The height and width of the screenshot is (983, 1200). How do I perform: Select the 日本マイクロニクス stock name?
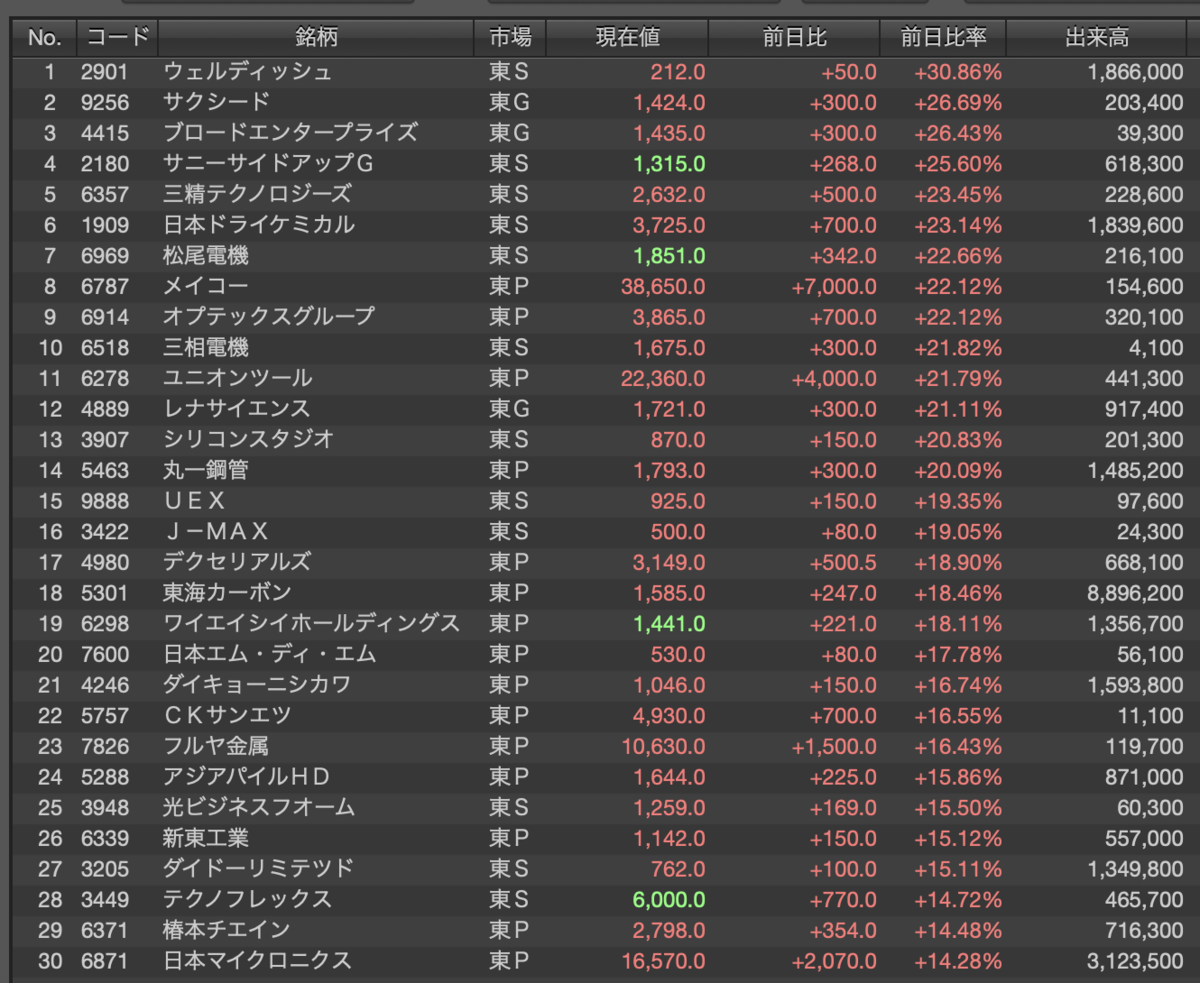pyautogui.click(x=258, y=960)
